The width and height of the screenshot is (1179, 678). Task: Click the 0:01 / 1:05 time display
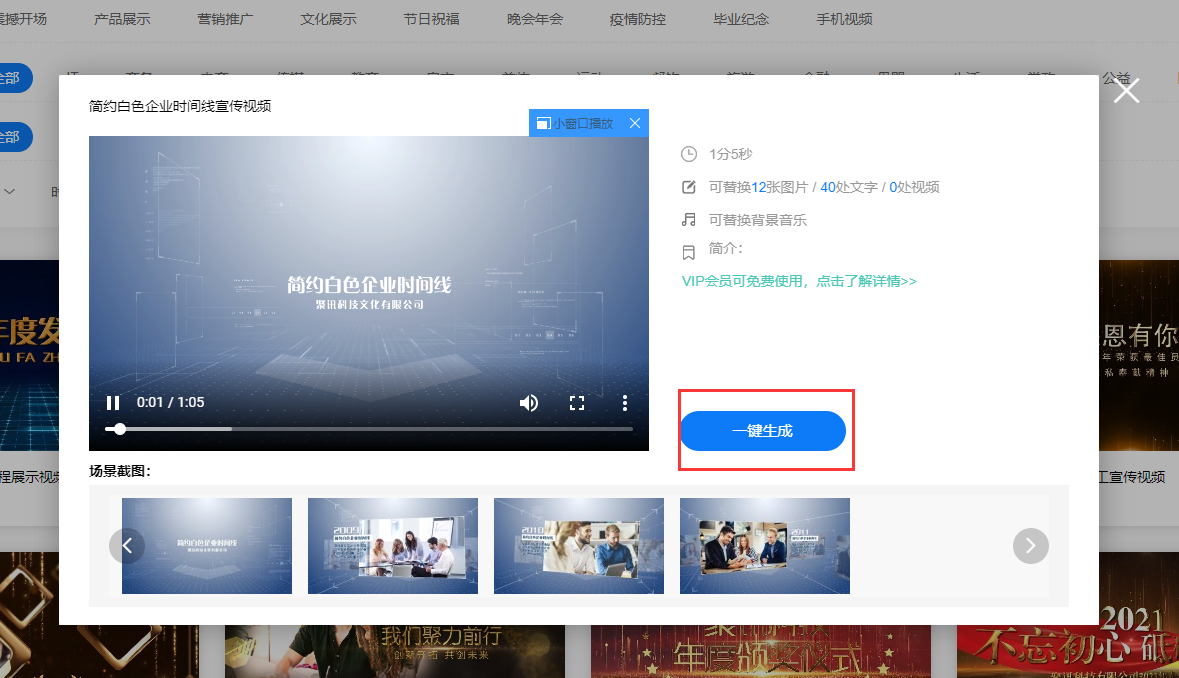click(x=171, y=402)
